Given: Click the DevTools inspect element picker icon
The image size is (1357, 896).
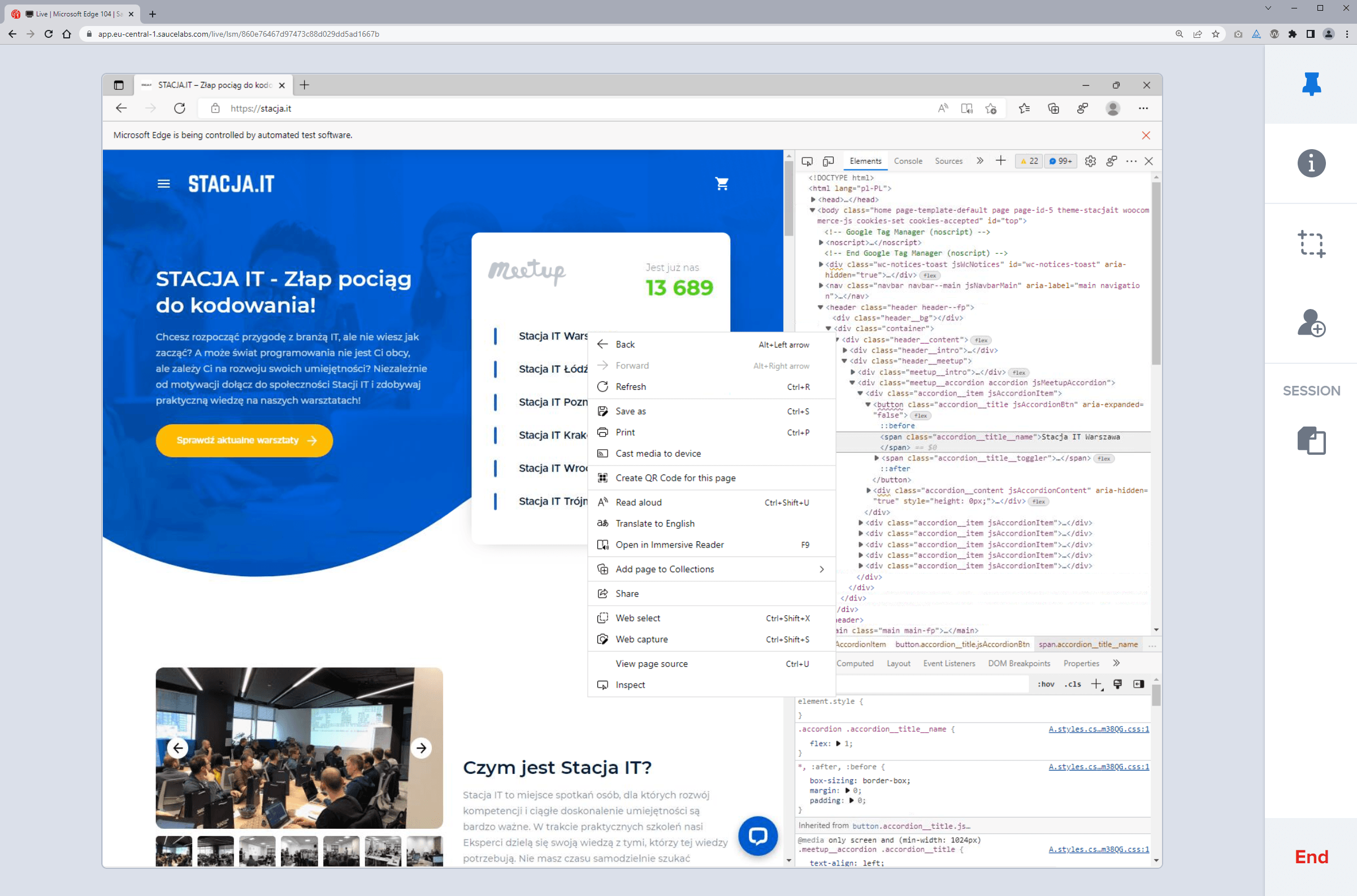Looking at the screenshot, I should 807,161.
